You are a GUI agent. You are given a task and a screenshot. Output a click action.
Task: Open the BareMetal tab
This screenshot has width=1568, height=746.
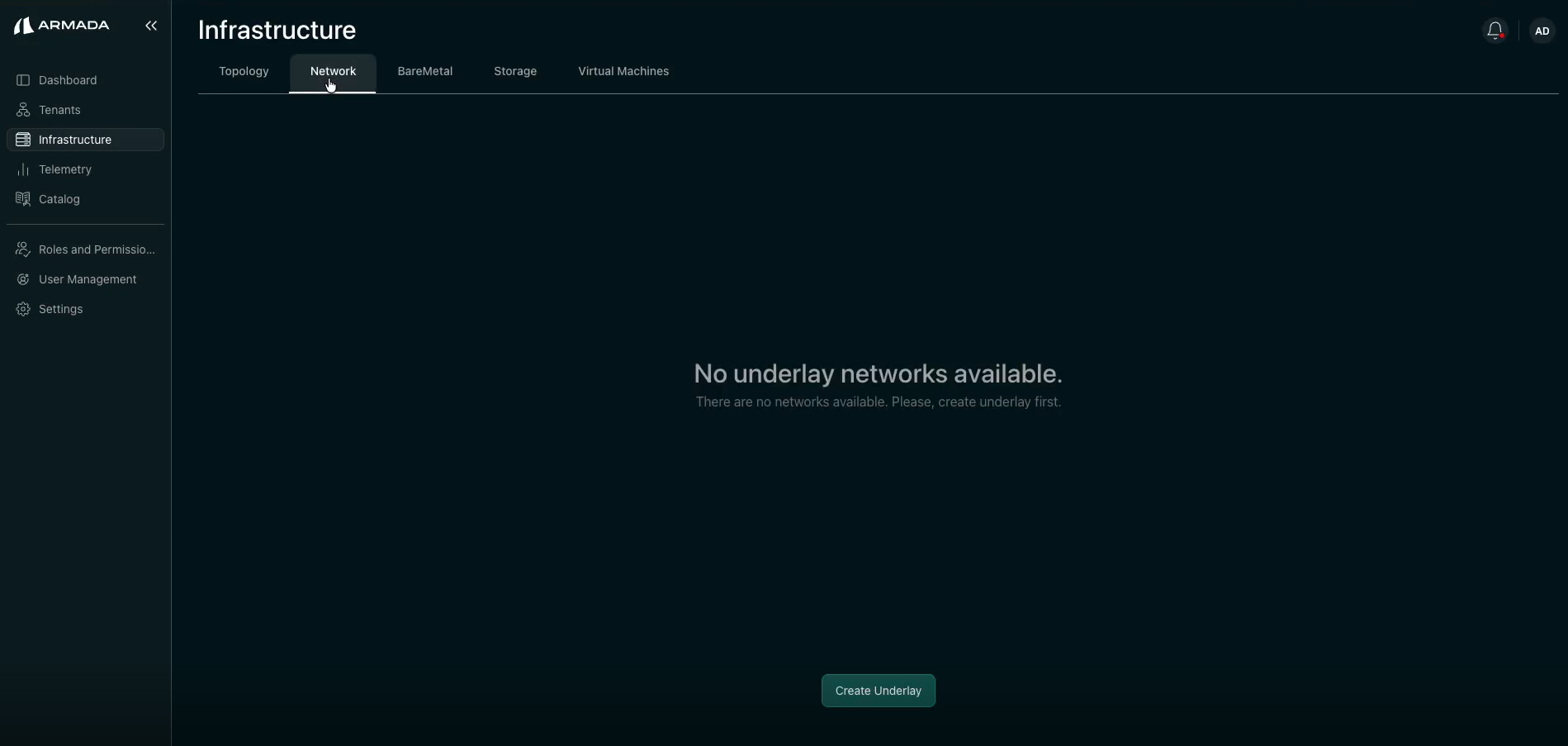(x=424, y=71)
